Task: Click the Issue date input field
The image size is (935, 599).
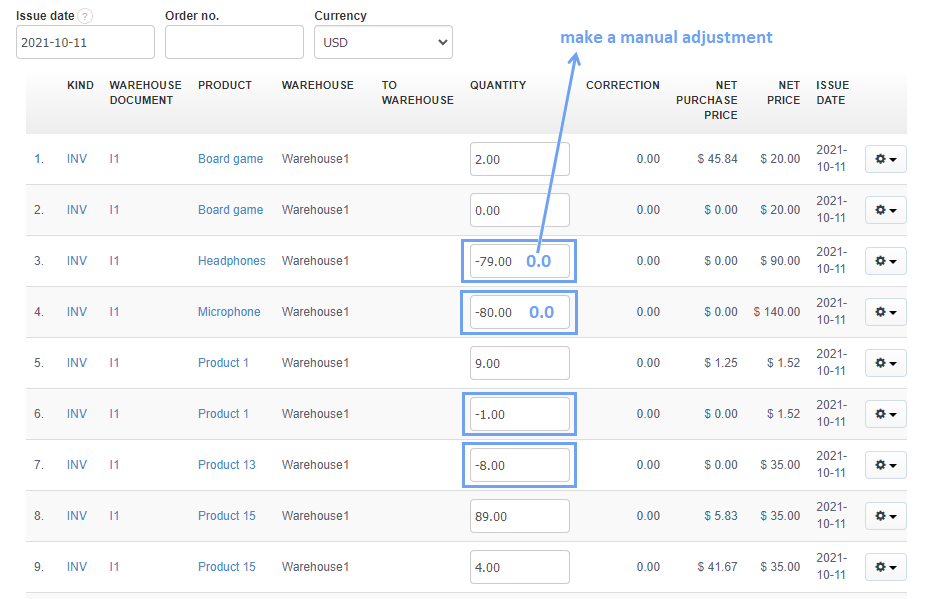Action: 85,42
